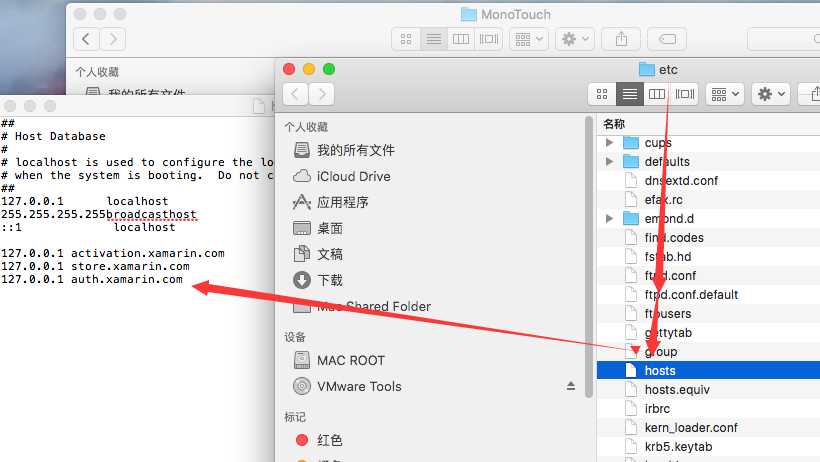The height and width of the screenshot is (462, 820).
Task: Click the search field in MonoTouch window
Action: tap(784, 39)
